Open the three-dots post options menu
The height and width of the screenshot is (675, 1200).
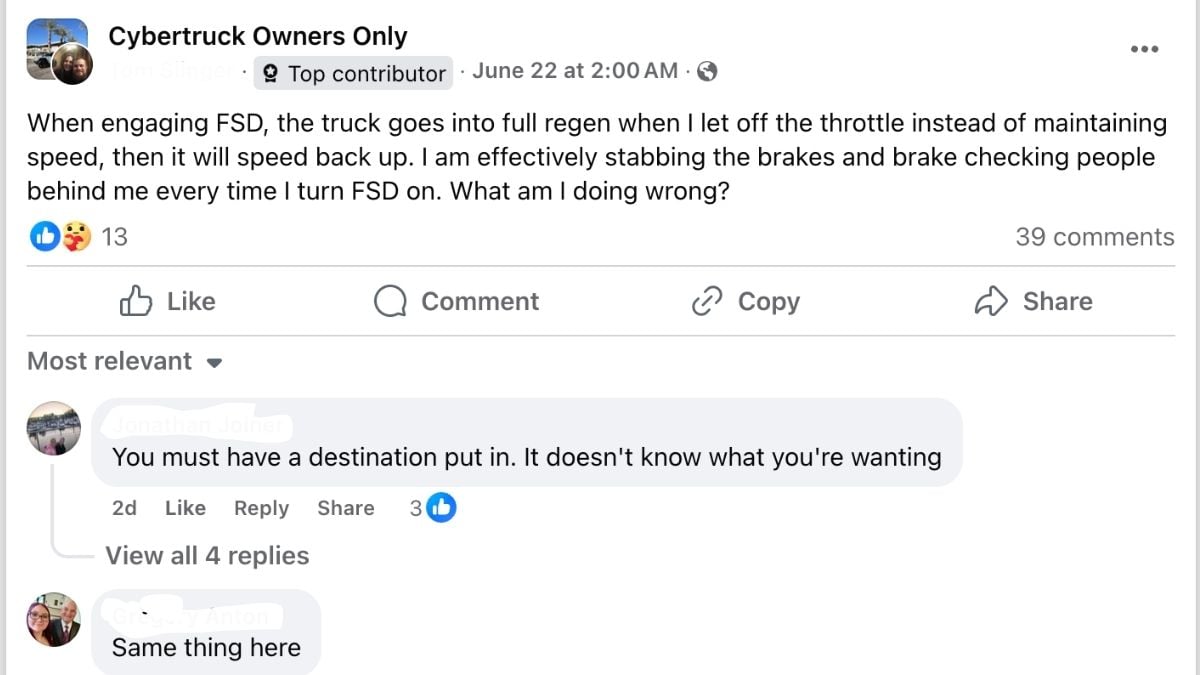(1144, 49)
